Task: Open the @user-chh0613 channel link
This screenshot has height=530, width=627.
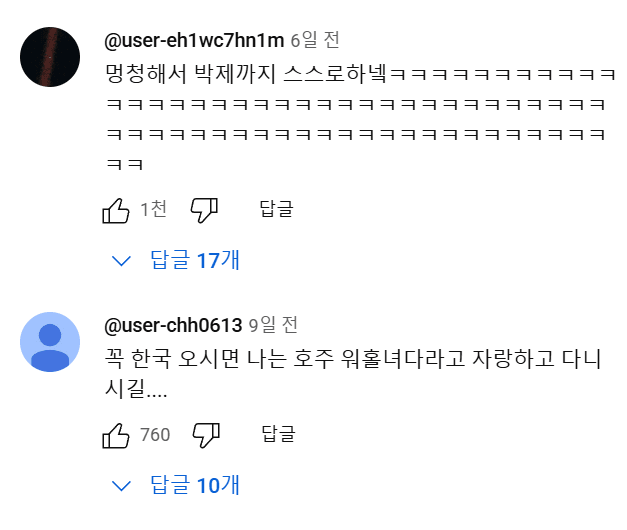Action: tap(173, 325)
